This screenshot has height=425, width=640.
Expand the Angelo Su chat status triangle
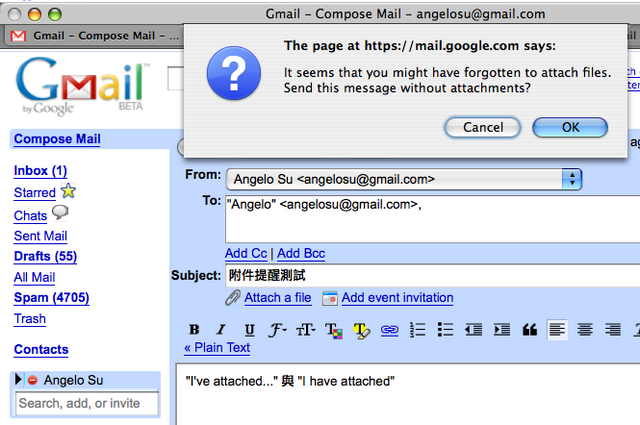point(18,379)
